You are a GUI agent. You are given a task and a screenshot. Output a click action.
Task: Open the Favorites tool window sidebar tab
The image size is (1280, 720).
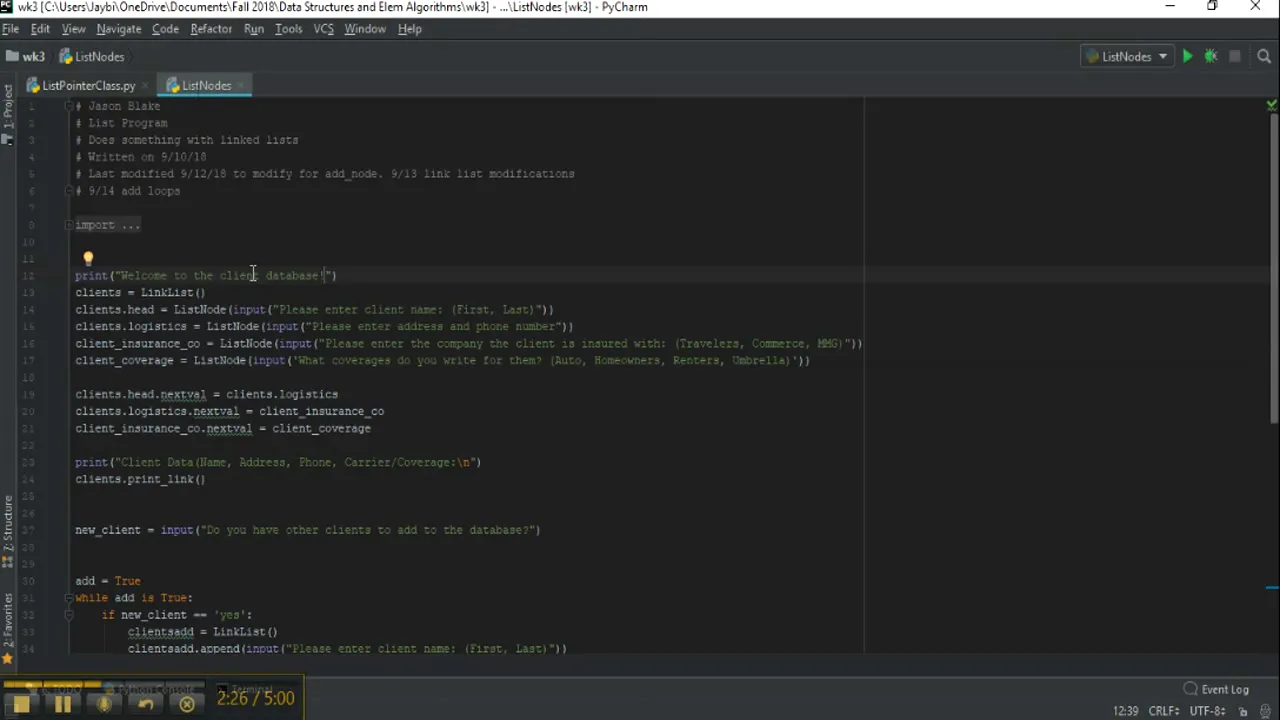7,628
